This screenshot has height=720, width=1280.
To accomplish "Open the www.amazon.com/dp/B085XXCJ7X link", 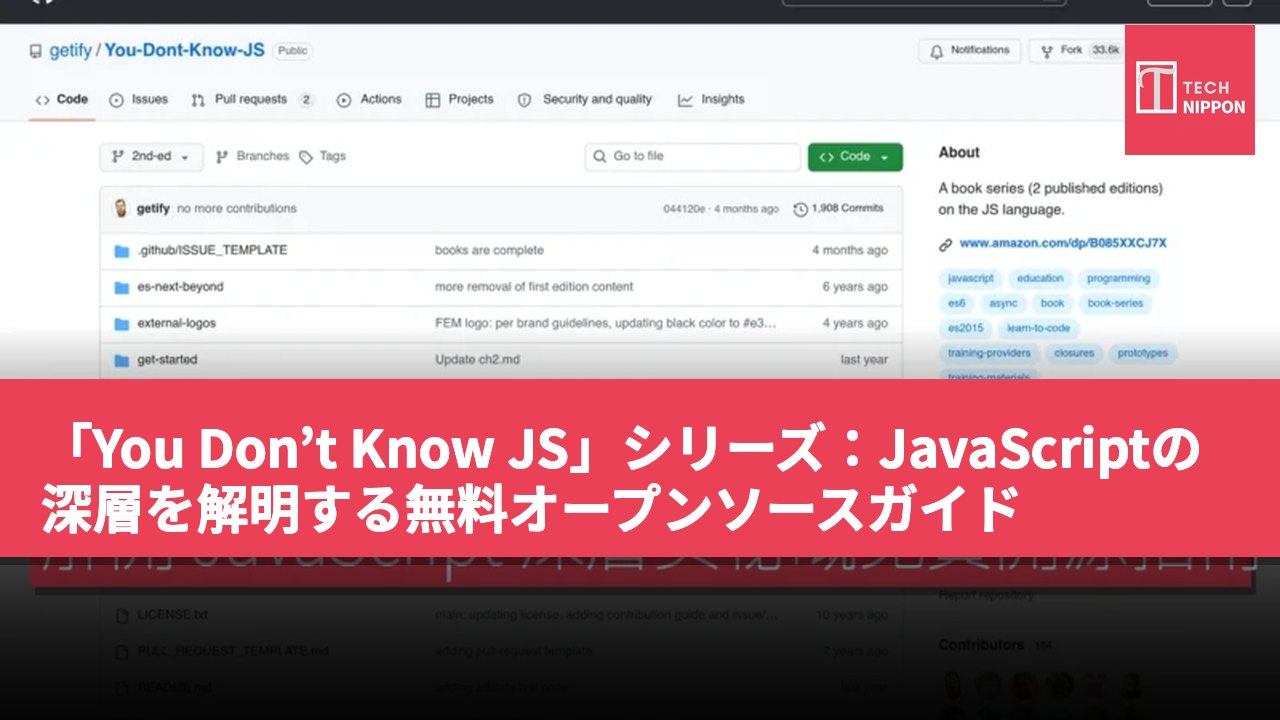I will tap(1063, 244).
